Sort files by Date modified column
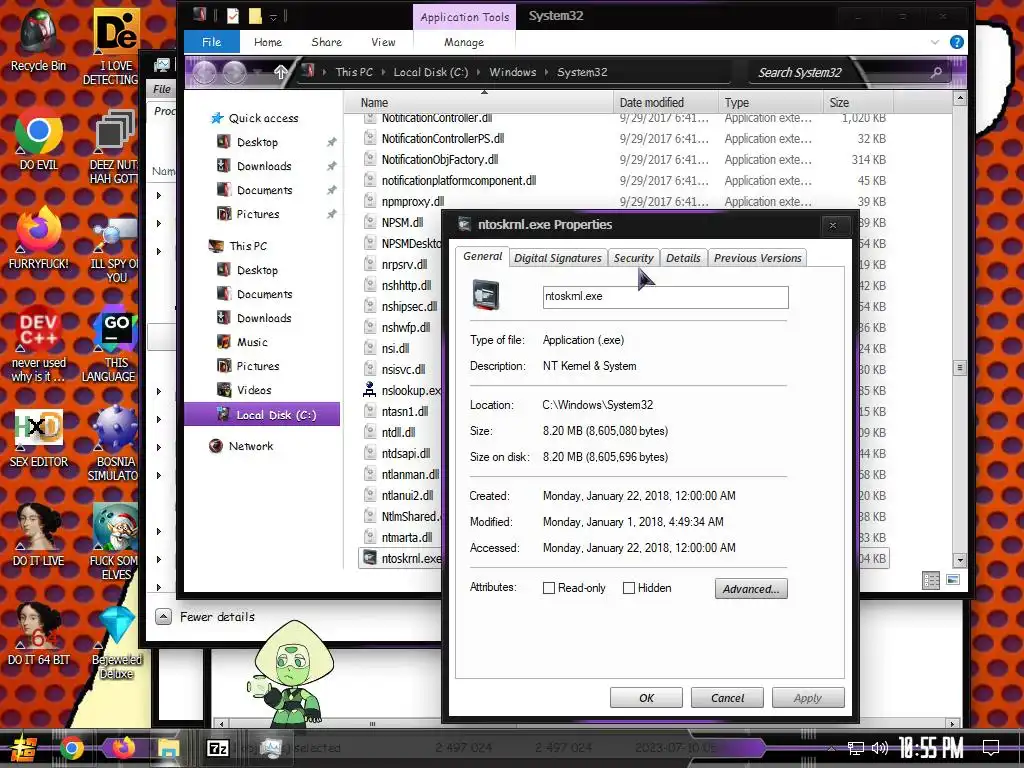The image size is (1024, 768). tap(664, 103)
